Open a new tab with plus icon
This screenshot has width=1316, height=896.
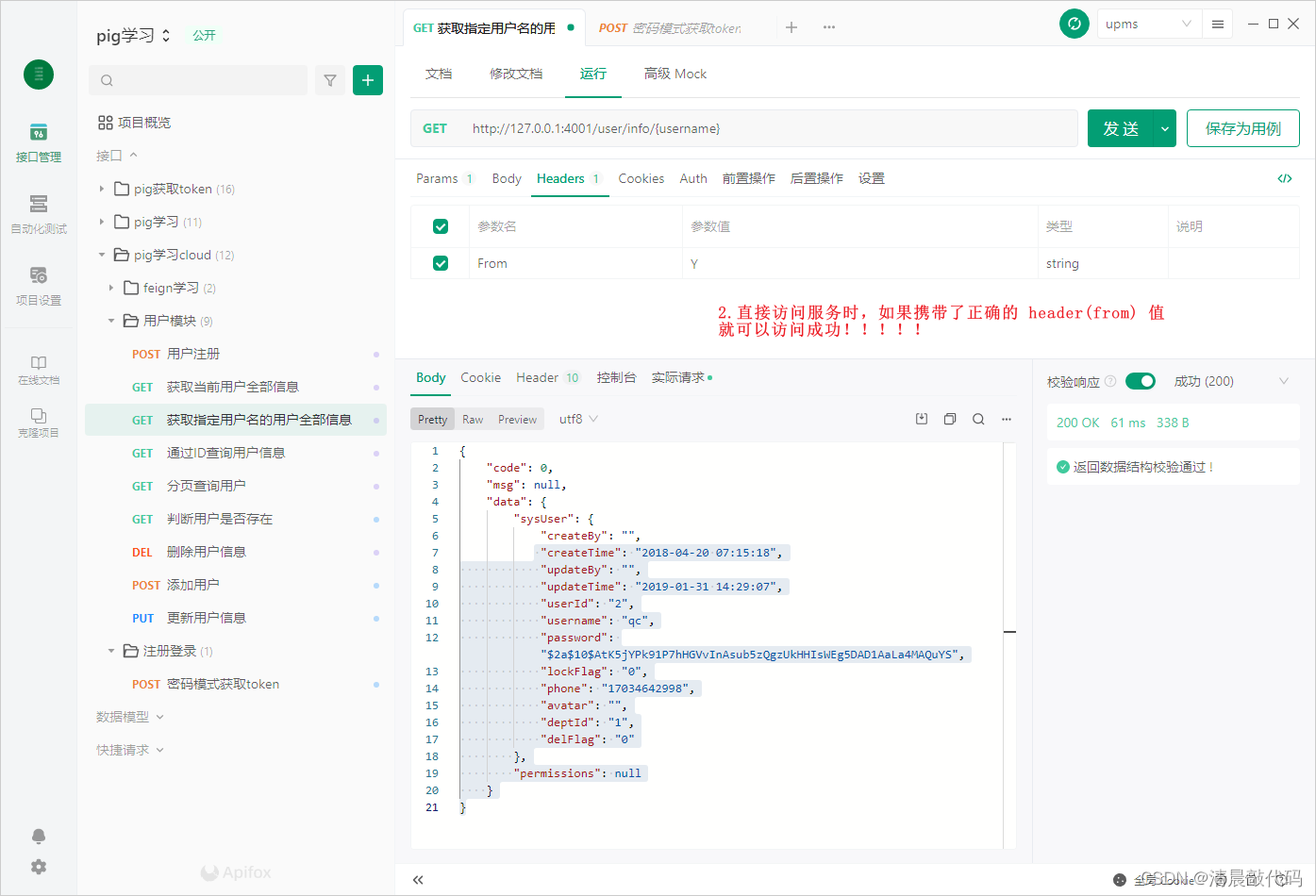coord(791,27)
